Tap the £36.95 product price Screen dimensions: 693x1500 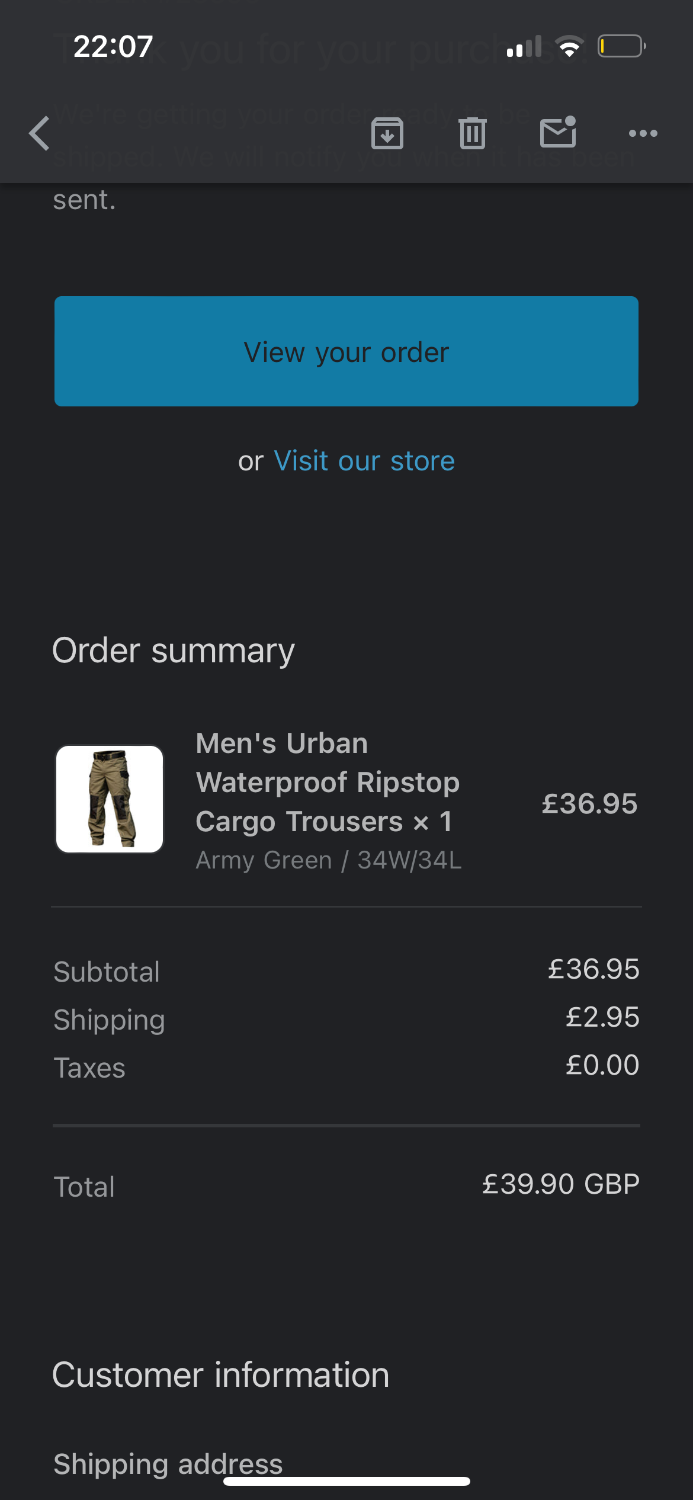tap(589, 804)
